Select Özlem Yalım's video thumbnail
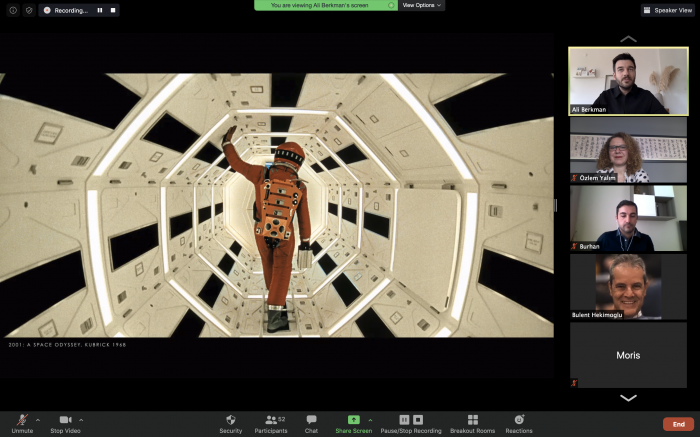This screenshot has width=700, height=437. [628, 150]
